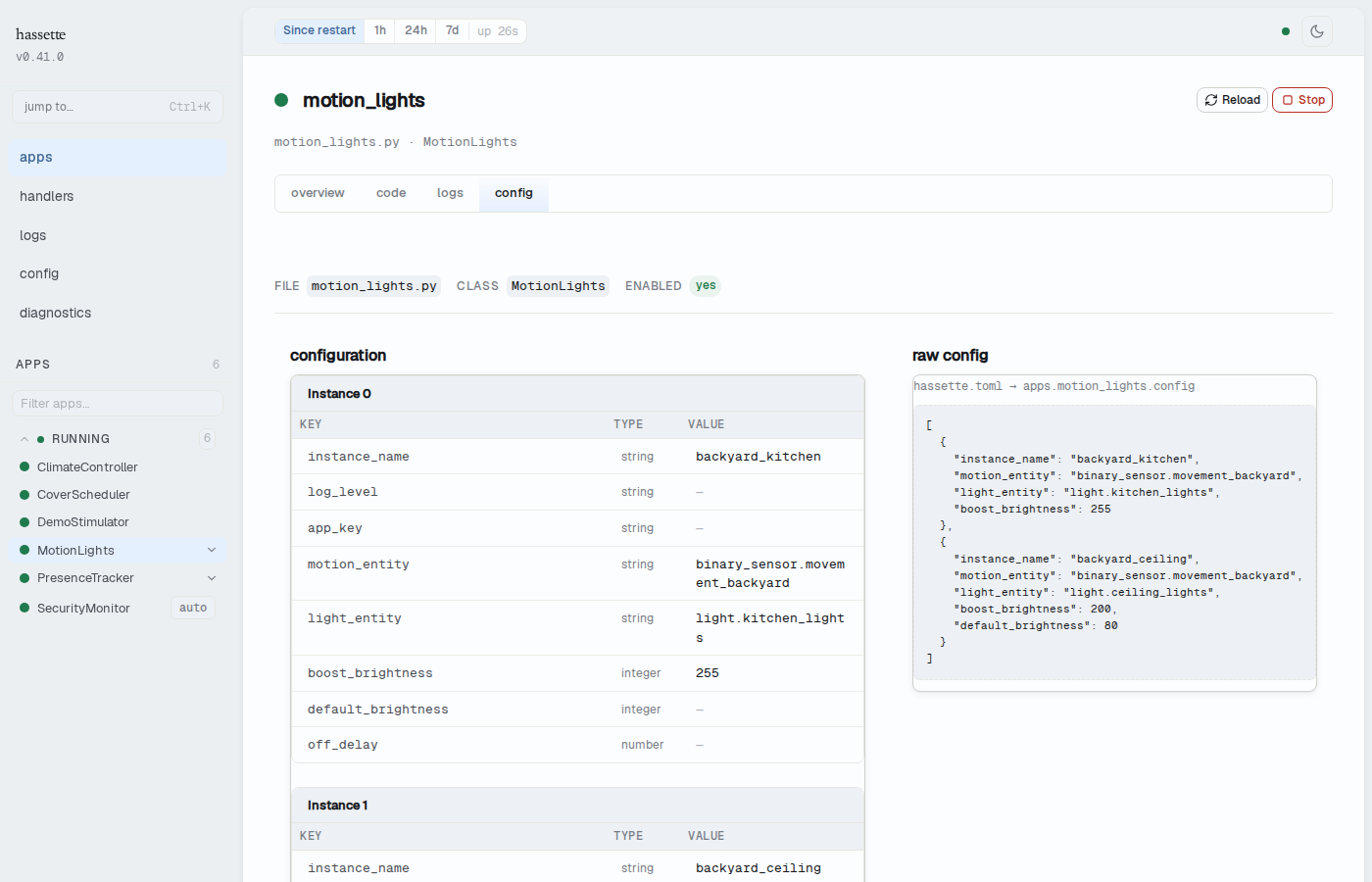This screenshot has height=882, width=1372.
Task: Select the 1h time range
Action: [x=380, y=30]
